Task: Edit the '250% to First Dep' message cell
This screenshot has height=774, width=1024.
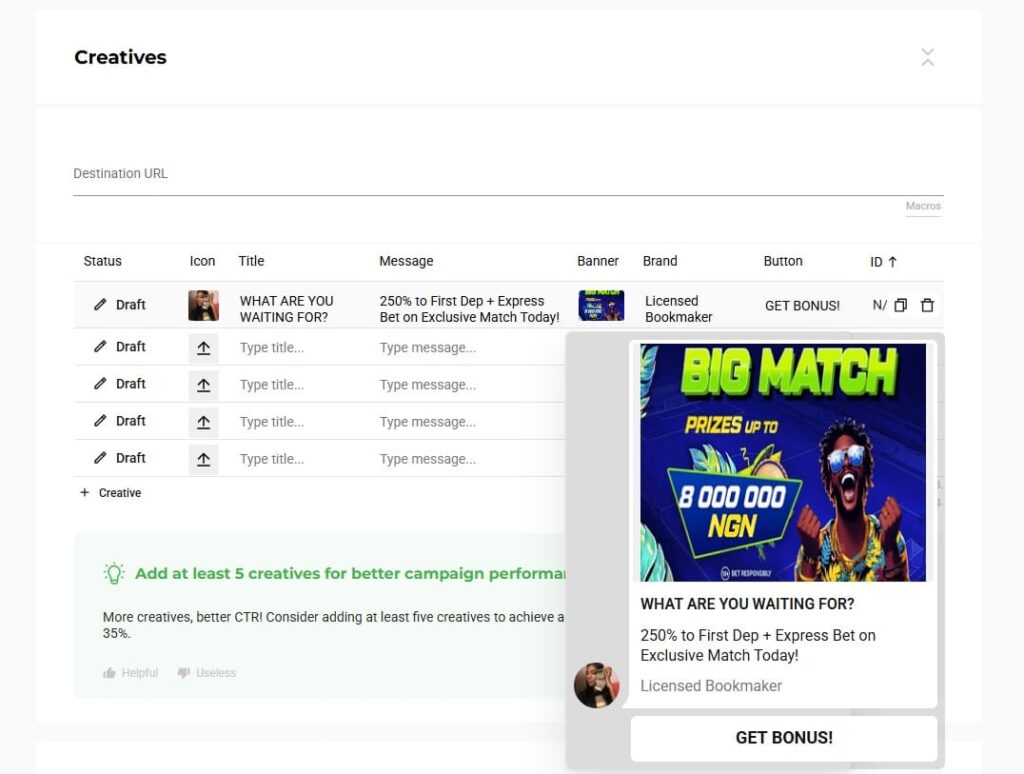Action: tap(470, 309)
